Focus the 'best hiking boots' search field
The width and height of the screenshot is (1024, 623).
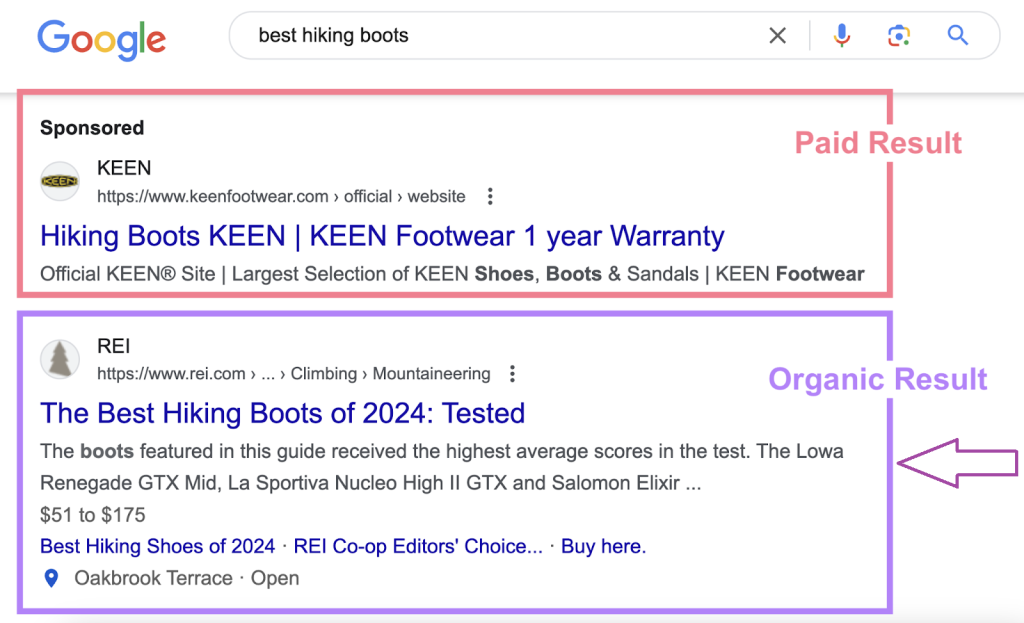click(500, 36)
